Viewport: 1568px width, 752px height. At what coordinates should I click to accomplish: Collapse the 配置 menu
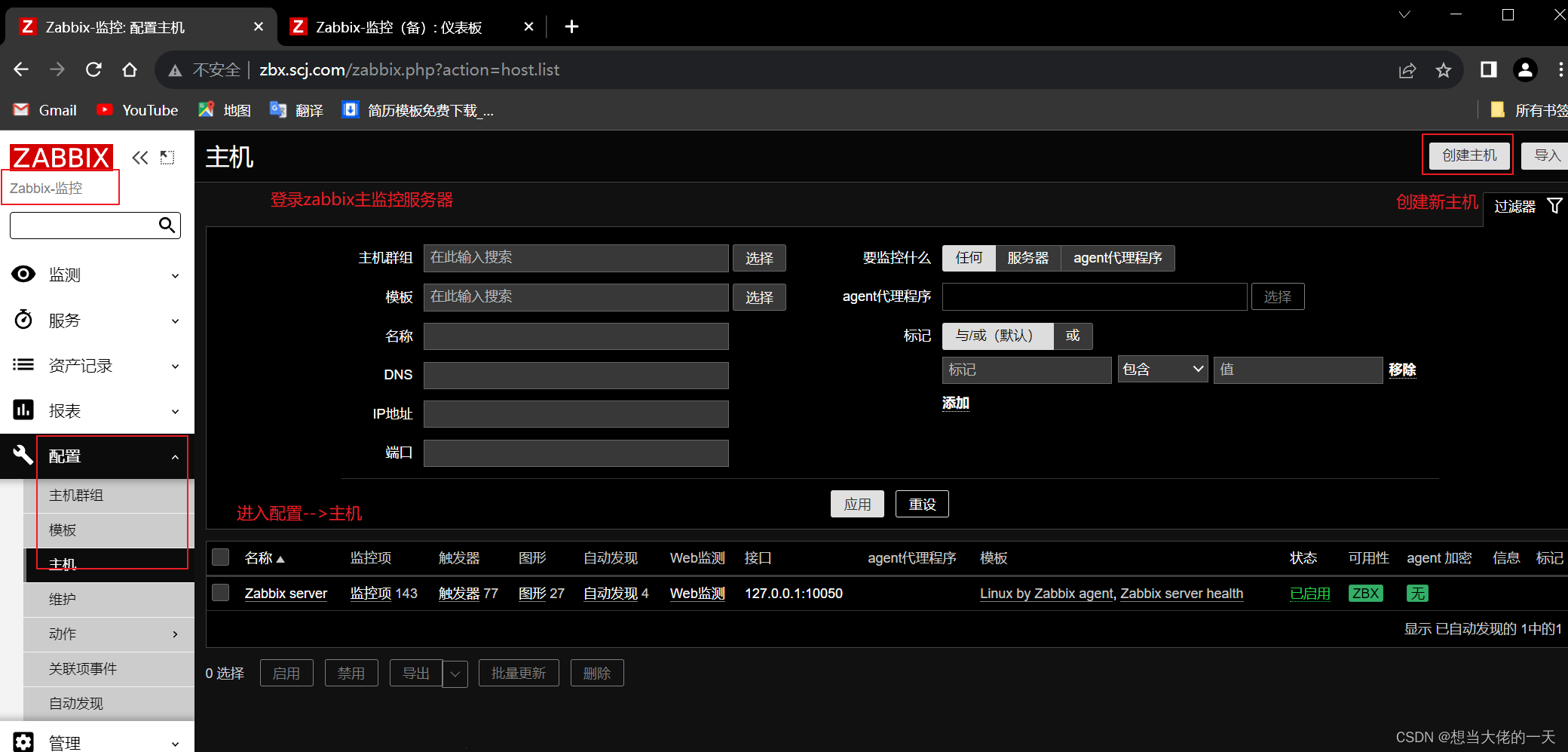pyautogui.click(x=97, y=456)
